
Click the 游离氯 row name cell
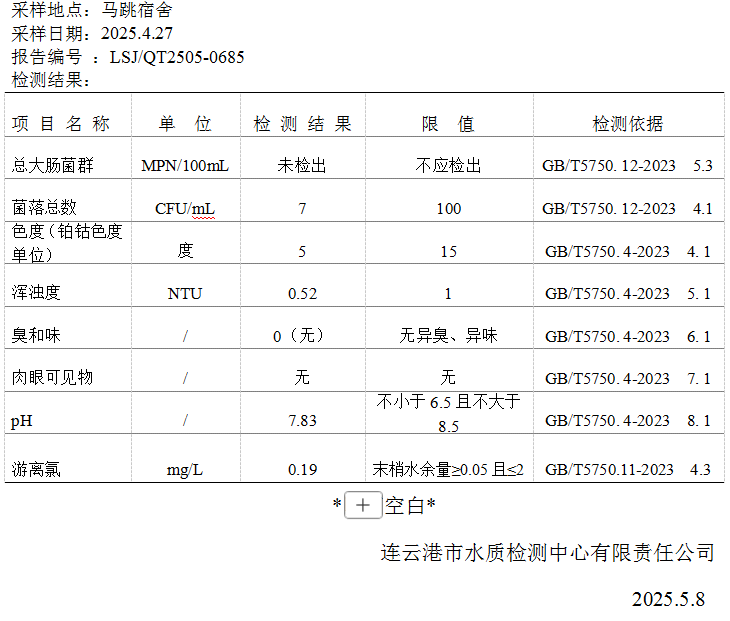[x=36, y=469]
